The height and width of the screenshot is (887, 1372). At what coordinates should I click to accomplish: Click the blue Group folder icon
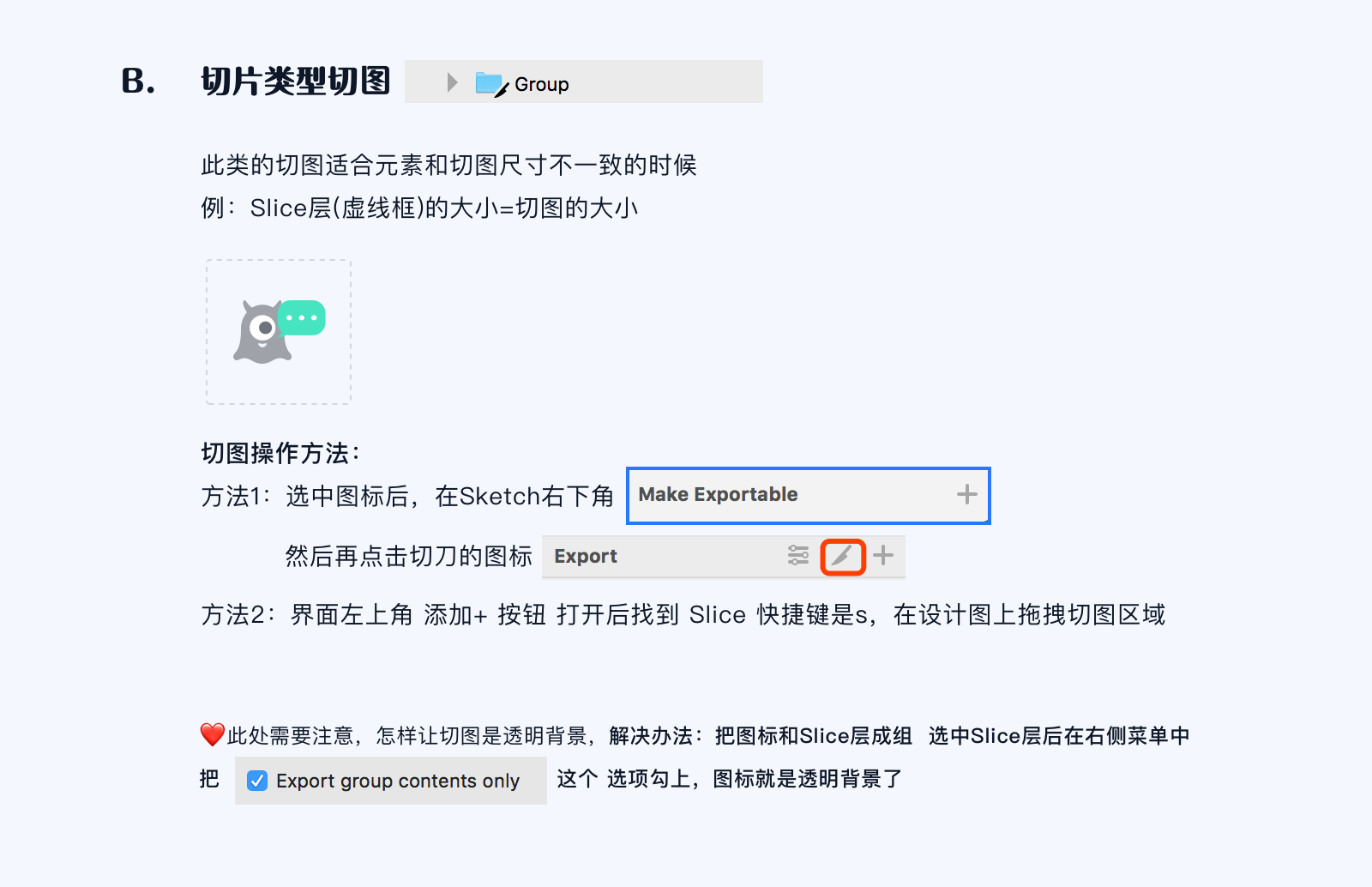pos(490,83)
